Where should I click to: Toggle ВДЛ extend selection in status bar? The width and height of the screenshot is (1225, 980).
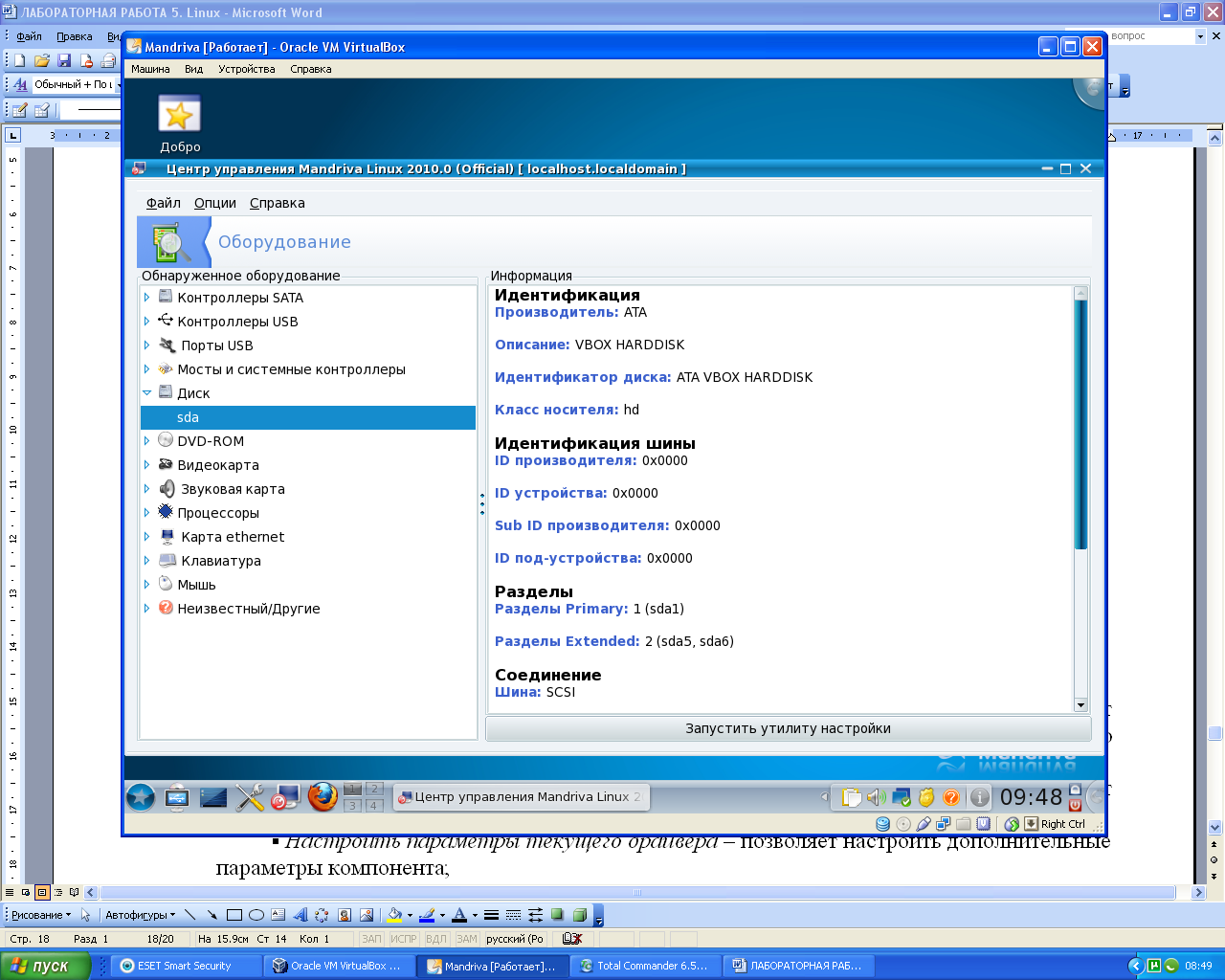coord(436,939)
